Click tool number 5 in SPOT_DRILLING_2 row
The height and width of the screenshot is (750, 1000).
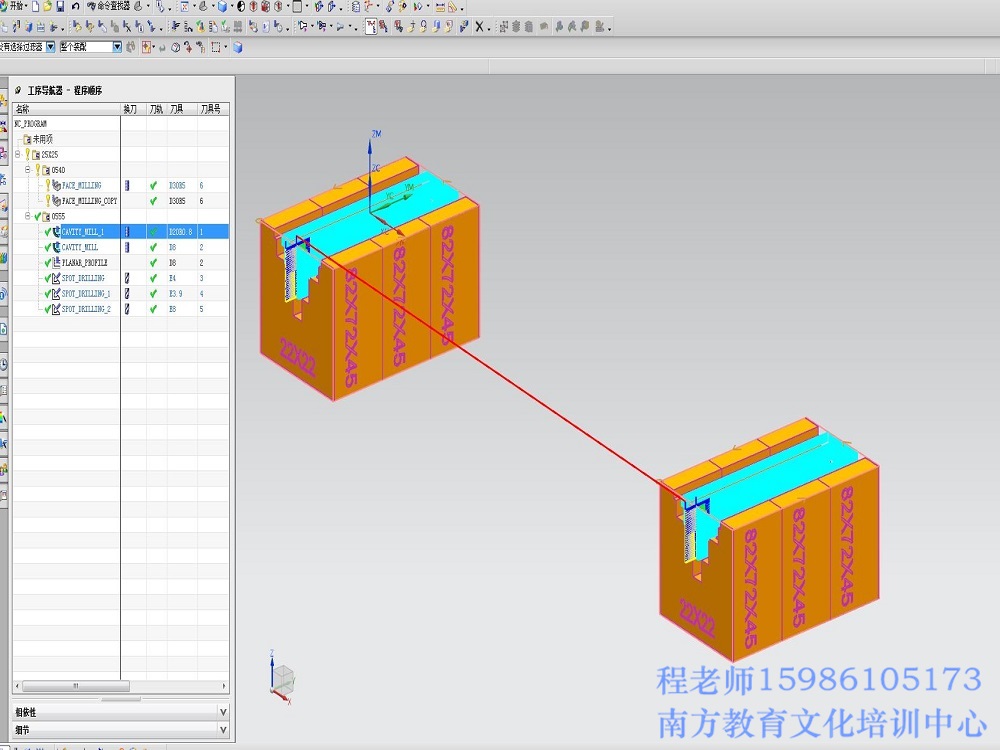click(202, 309)
